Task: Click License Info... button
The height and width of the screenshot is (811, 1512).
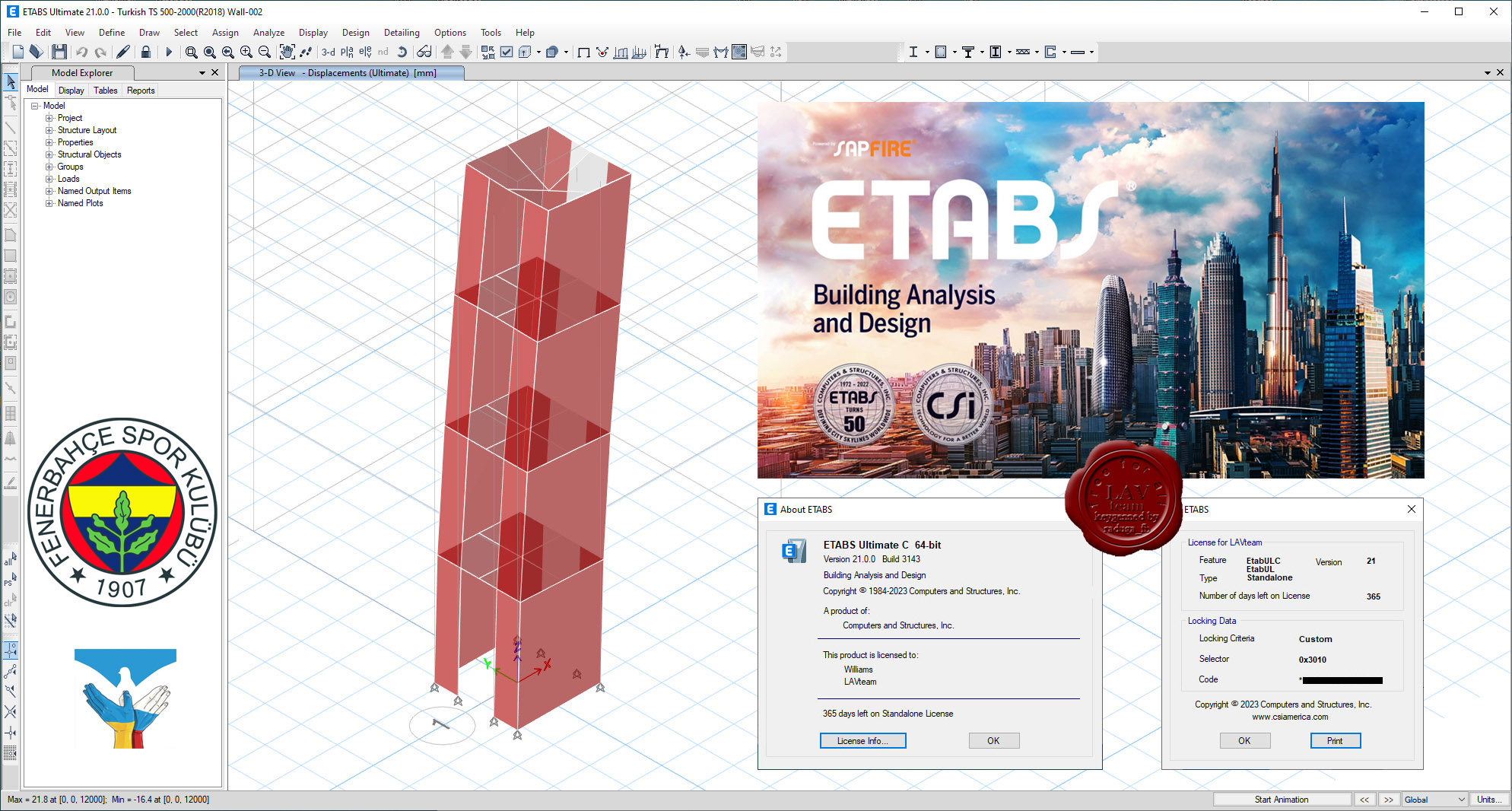Action: coord(862,741)
